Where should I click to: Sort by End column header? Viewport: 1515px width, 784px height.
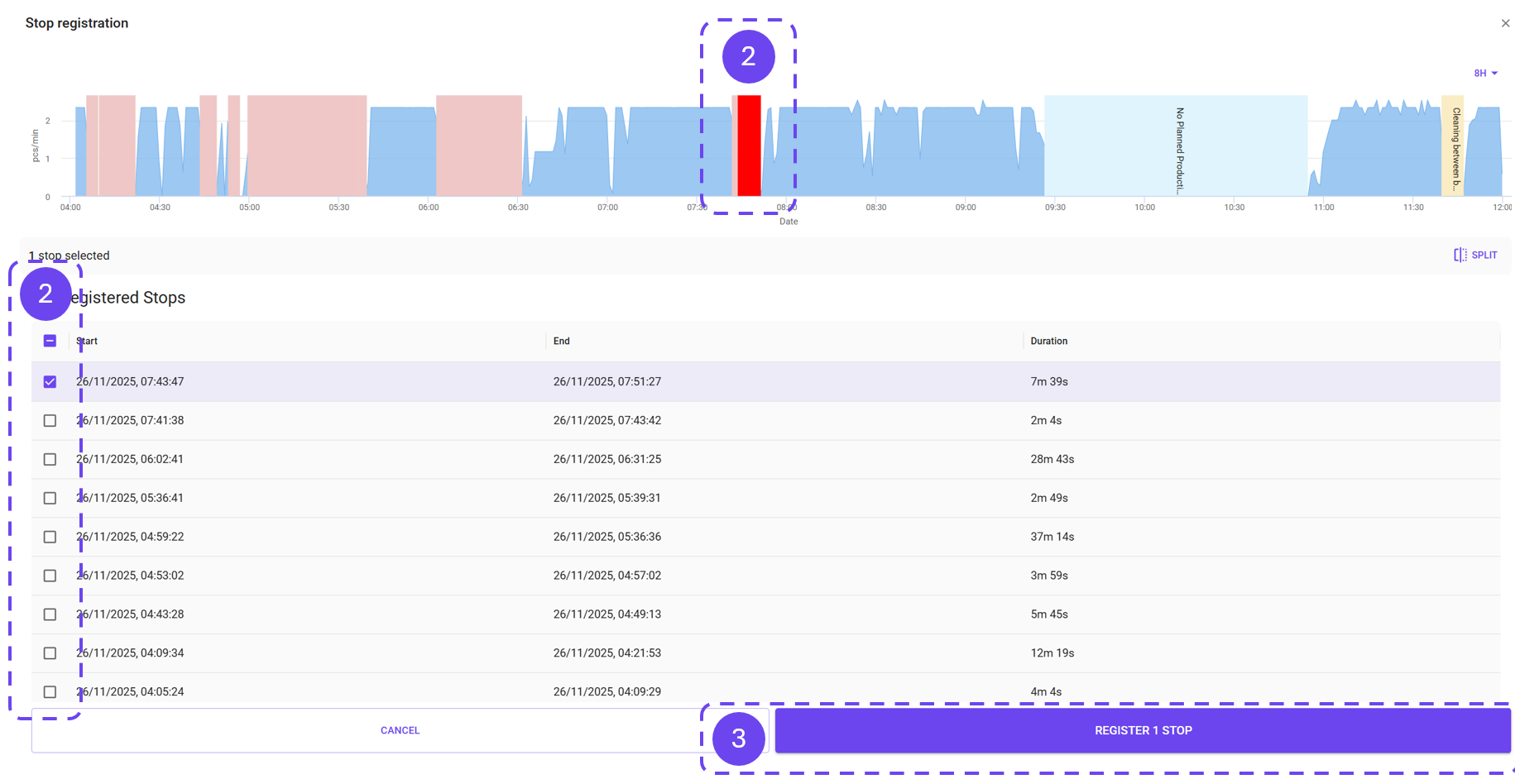(561, 341)
